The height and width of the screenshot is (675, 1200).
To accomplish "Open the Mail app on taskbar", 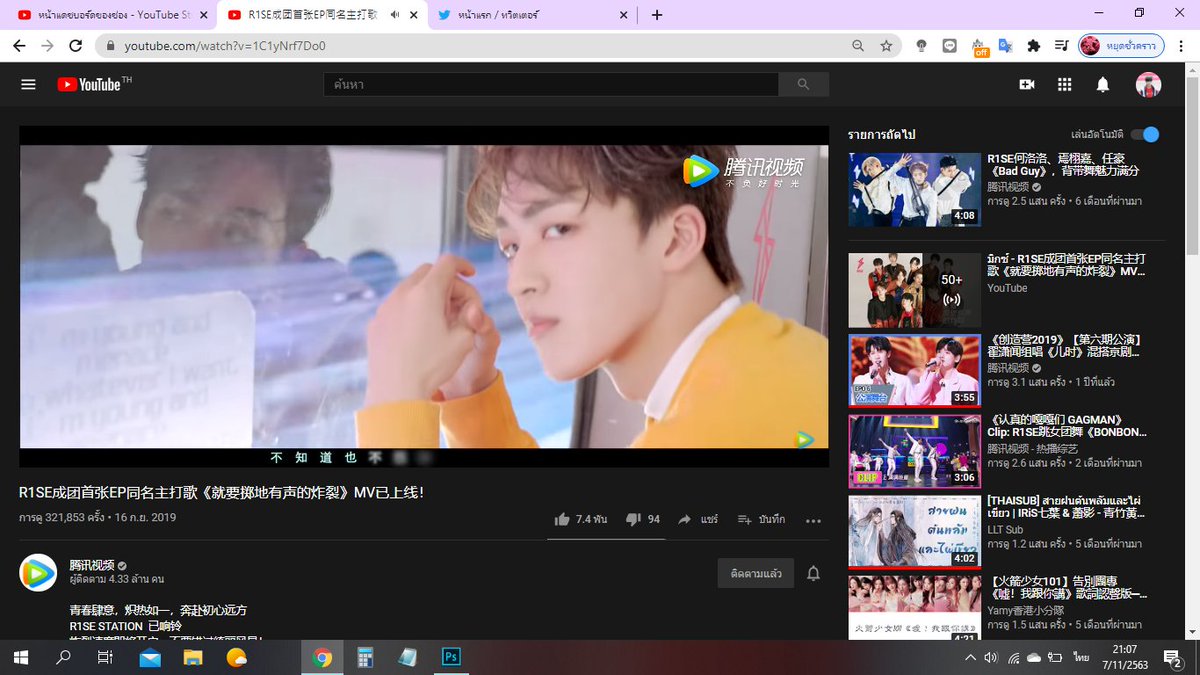I will click(150, 657).
